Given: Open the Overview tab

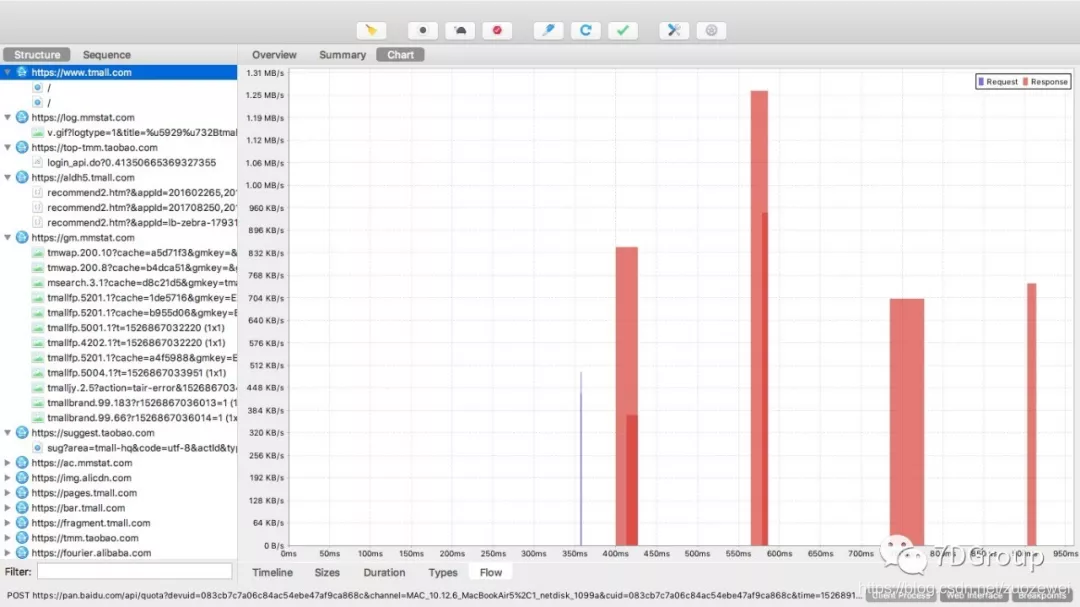Looking at the screenshot, I should point(274,54).
